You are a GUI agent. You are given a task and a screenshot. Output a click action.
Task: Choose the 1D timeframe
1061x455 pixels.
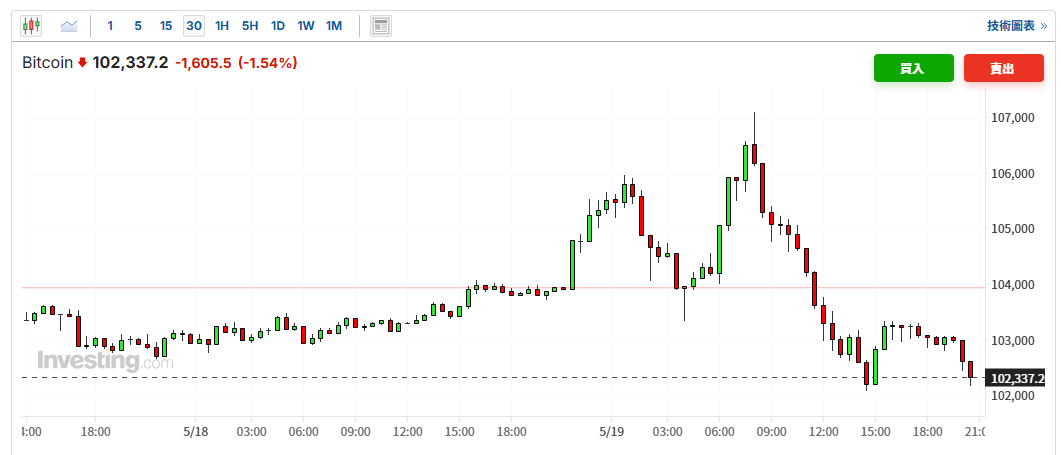click(x=278, y=26)
